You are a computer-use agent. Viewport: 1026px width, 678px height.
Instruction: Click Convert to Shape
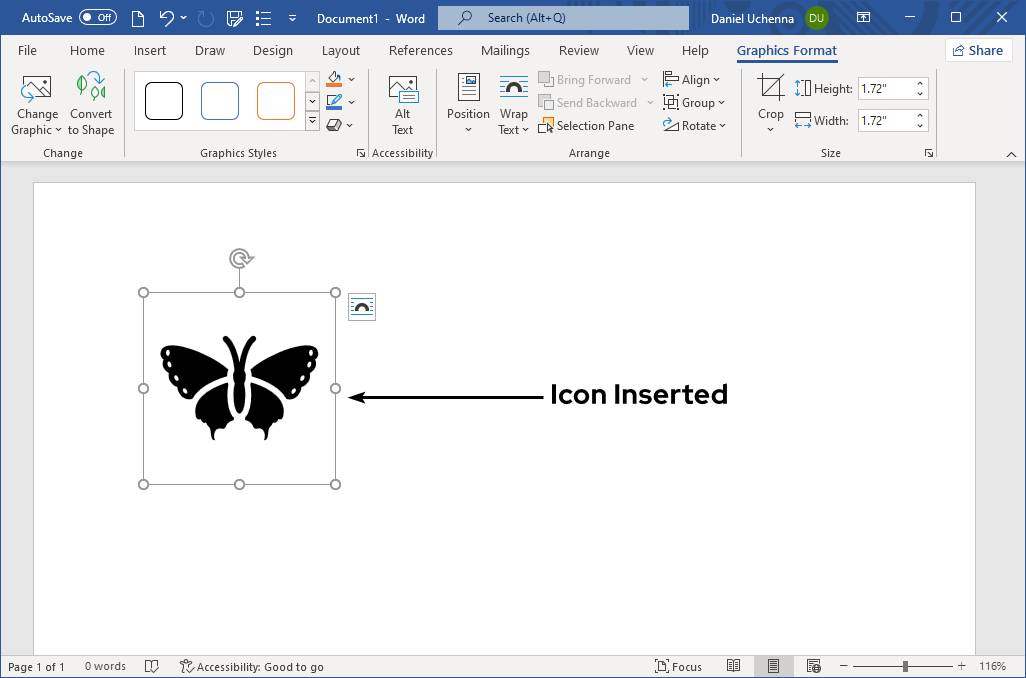(x=90, y=104)
